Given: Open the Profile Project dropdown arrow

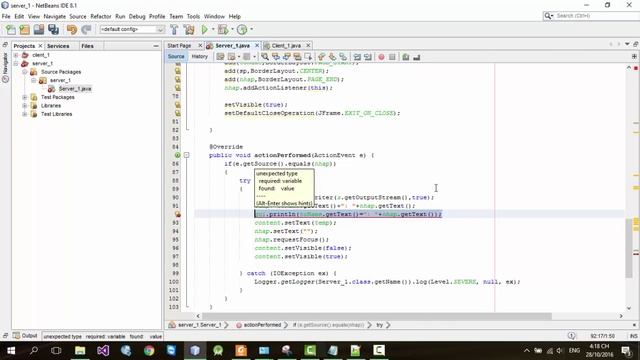Looking at the screenshot, I should coord(251,29).
